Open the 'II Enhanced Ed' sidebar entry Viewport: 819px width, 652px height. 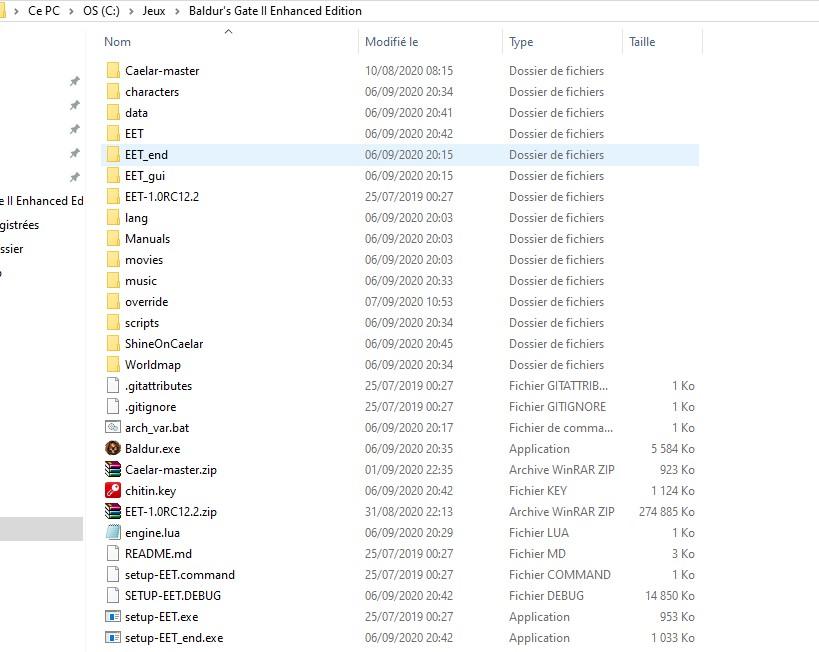pyautogui.click(x=42, y=201)
